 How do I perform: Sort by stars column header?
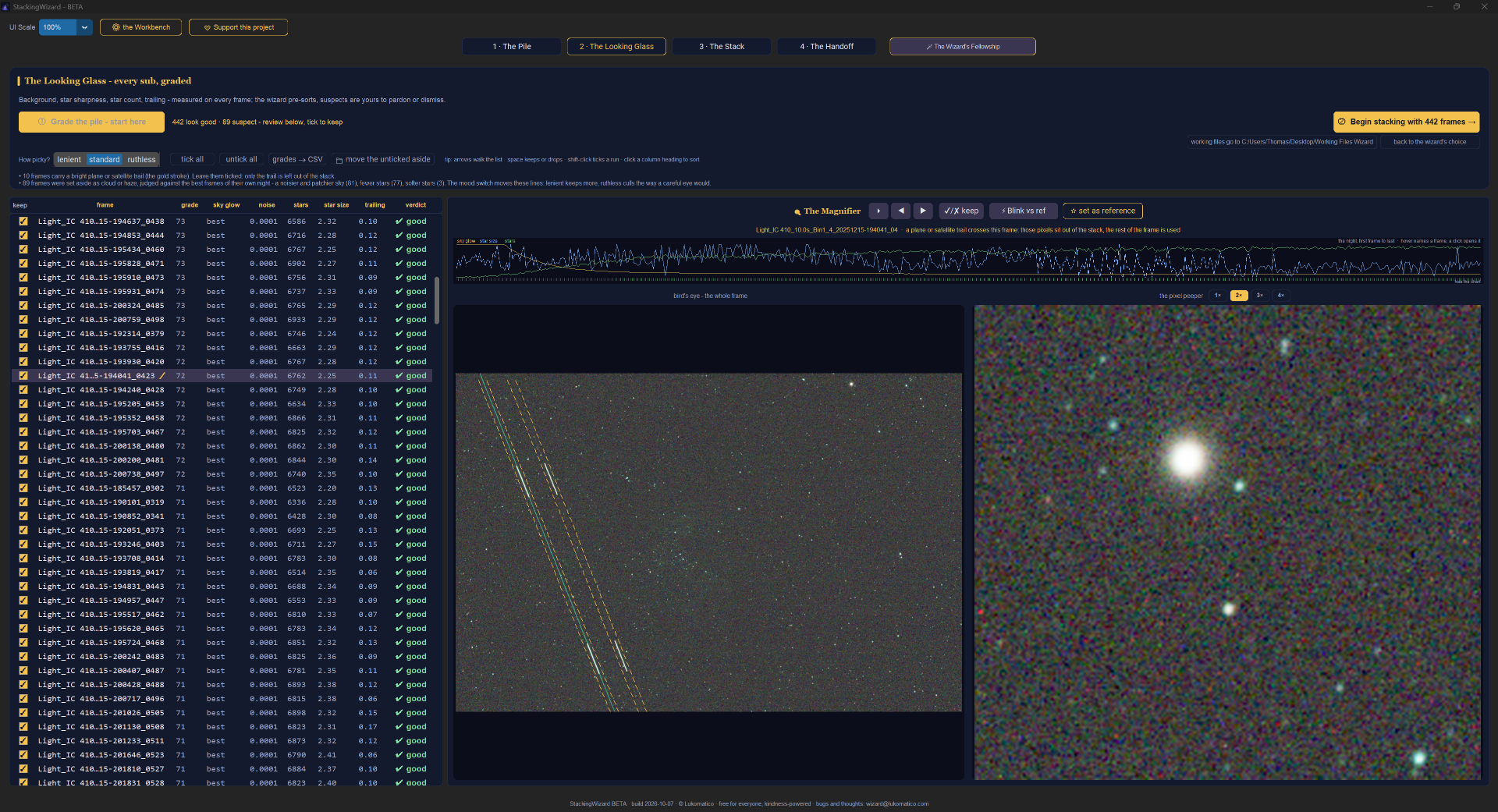[x=301, y=205]
